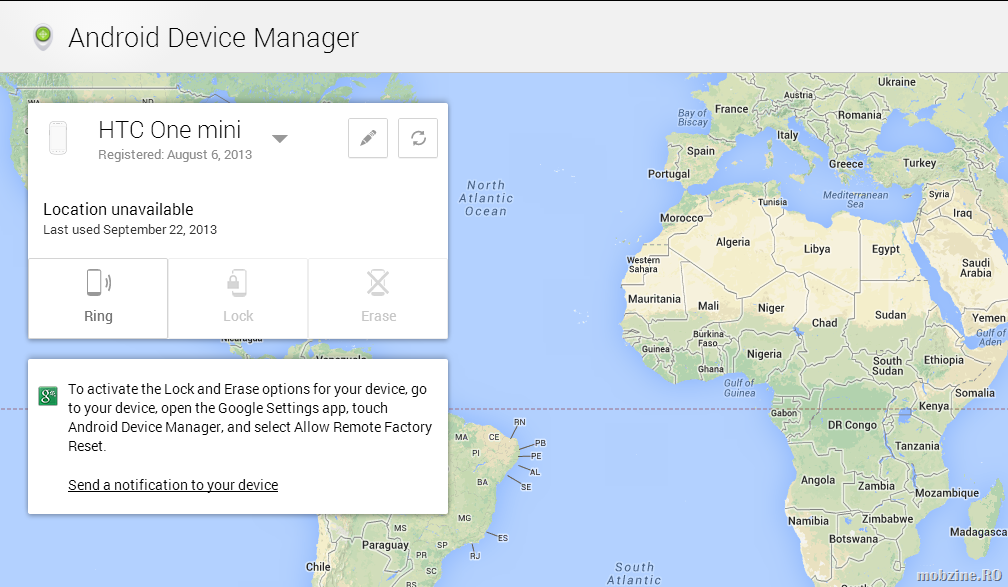Click North Atlantic Ocean map label
Viewport: 1008px width, 587px height.
486,198
